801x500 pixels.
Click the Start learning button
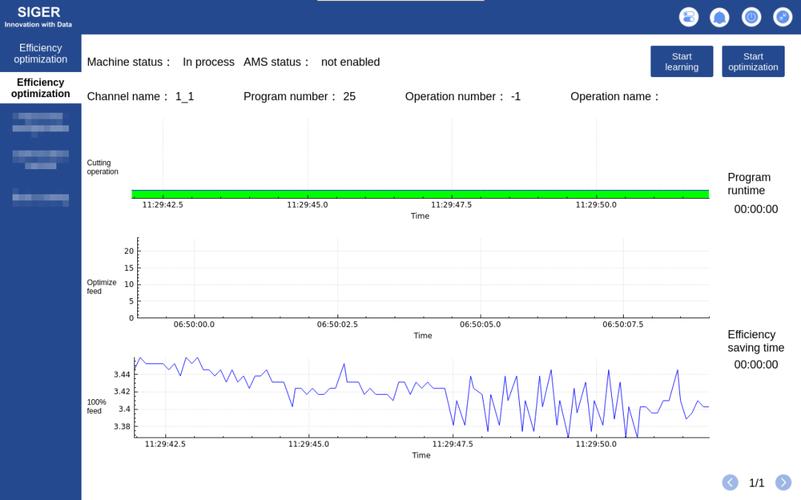[681, 61]
